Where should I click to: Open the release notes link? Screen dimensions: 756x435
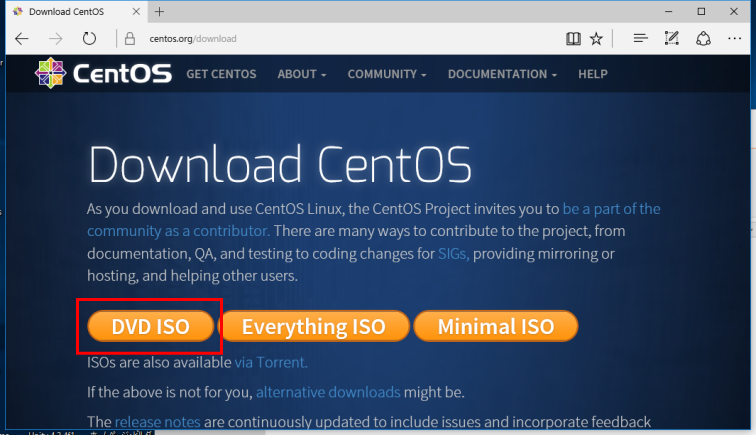tap(158, 422)
